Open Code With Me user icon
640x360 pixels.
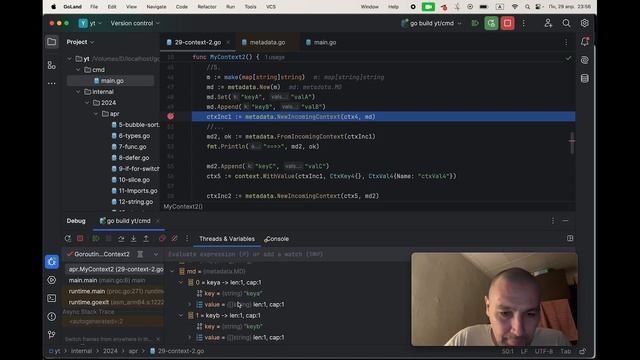click(x=548, y=23)
